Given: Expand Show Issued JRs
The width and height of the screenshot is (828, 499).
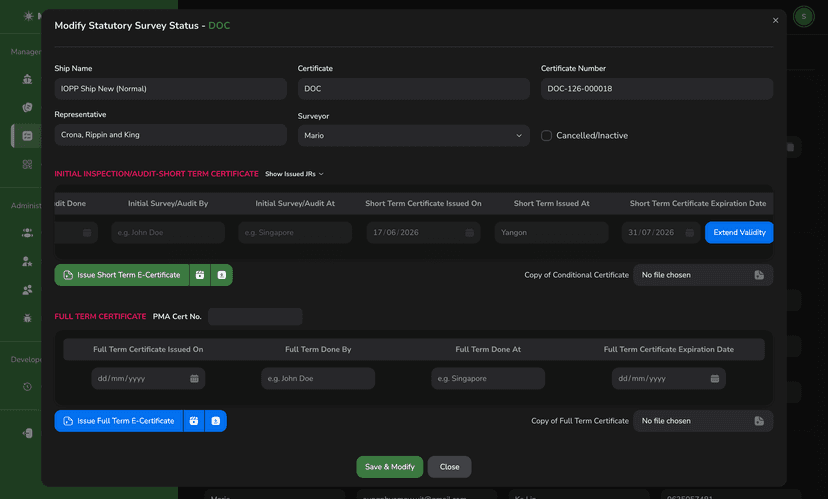Looking at the screenshot, I should (x=294, y=174).
